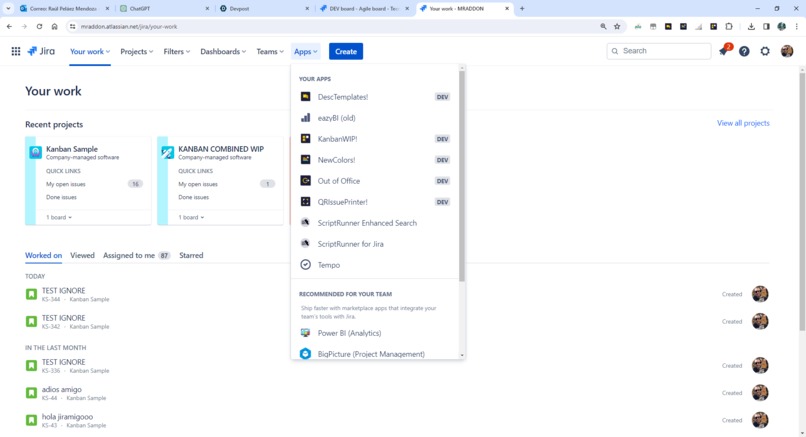Open a new browser tab
Viewport: 806px width, 437px height.
coord(522,9)
